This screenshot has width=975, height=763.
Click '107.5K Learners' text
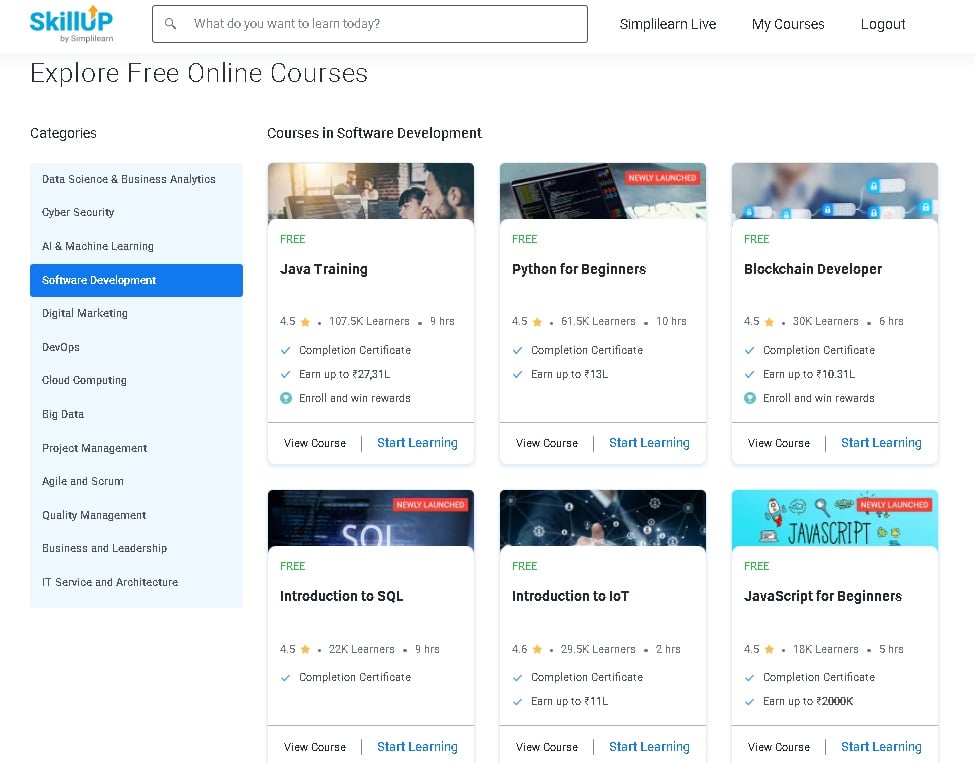click(369, 321)
